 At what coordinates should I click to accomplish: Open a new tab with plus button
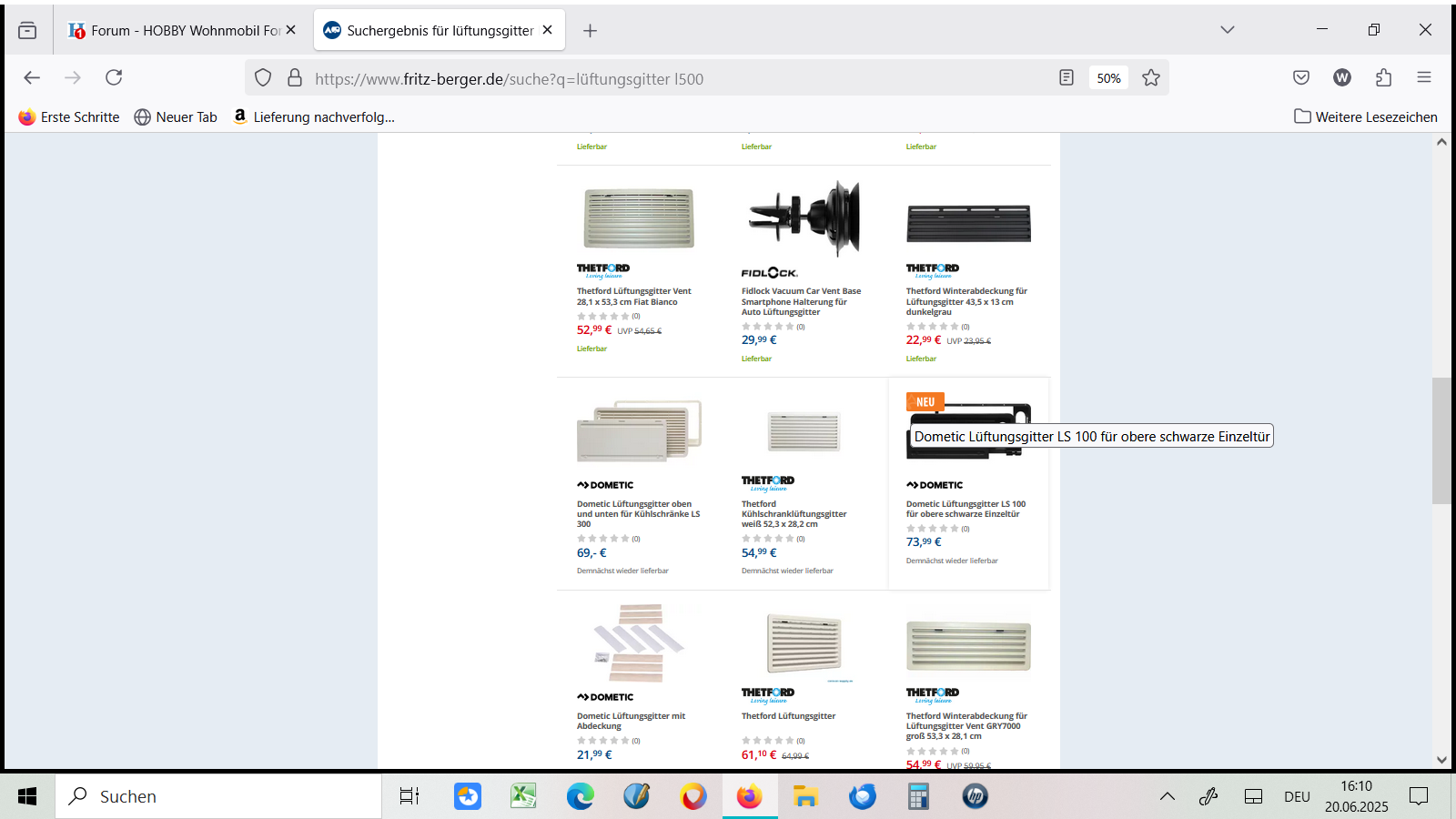590,30
